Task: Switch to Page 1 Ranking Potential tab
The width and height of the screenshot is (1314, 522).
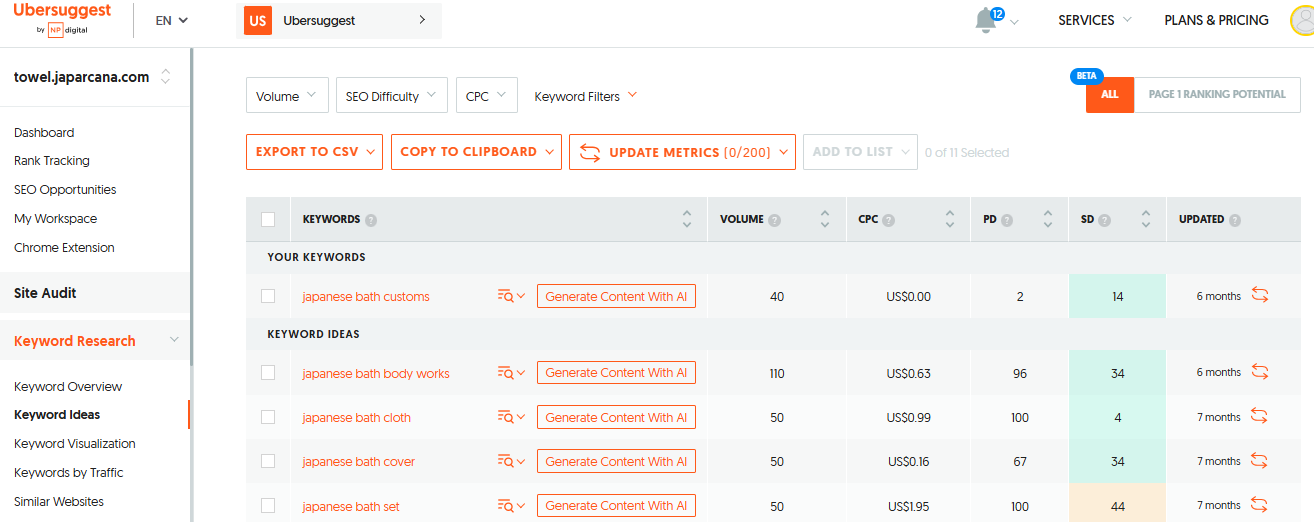Action: point(1217,94)
